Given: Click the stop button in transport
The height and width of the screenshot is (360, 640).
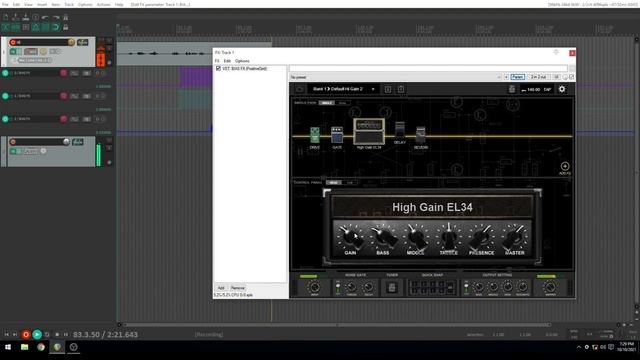Looking at the screenshot, I should coord(57,334).
